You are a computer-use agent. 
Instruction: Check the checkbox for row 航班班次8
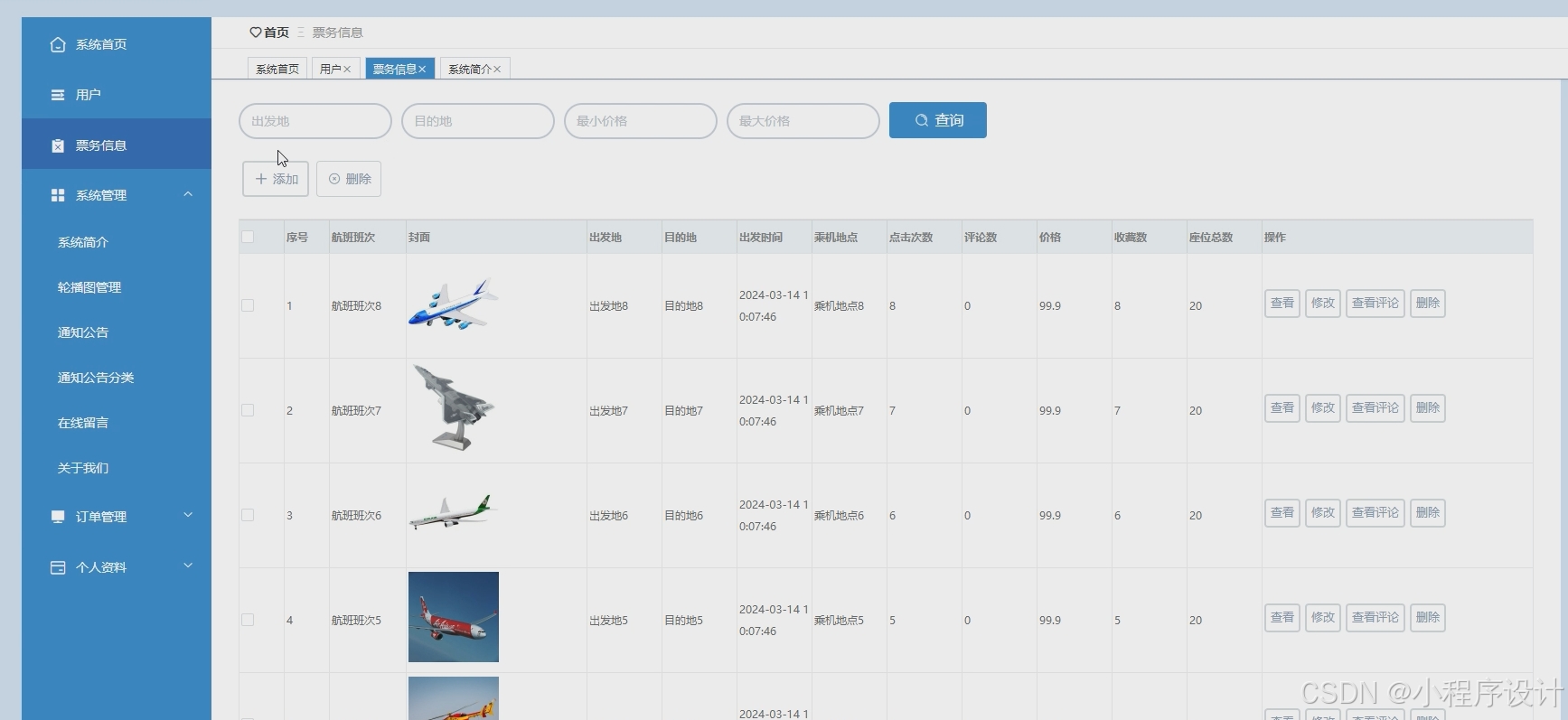point(248,305)
